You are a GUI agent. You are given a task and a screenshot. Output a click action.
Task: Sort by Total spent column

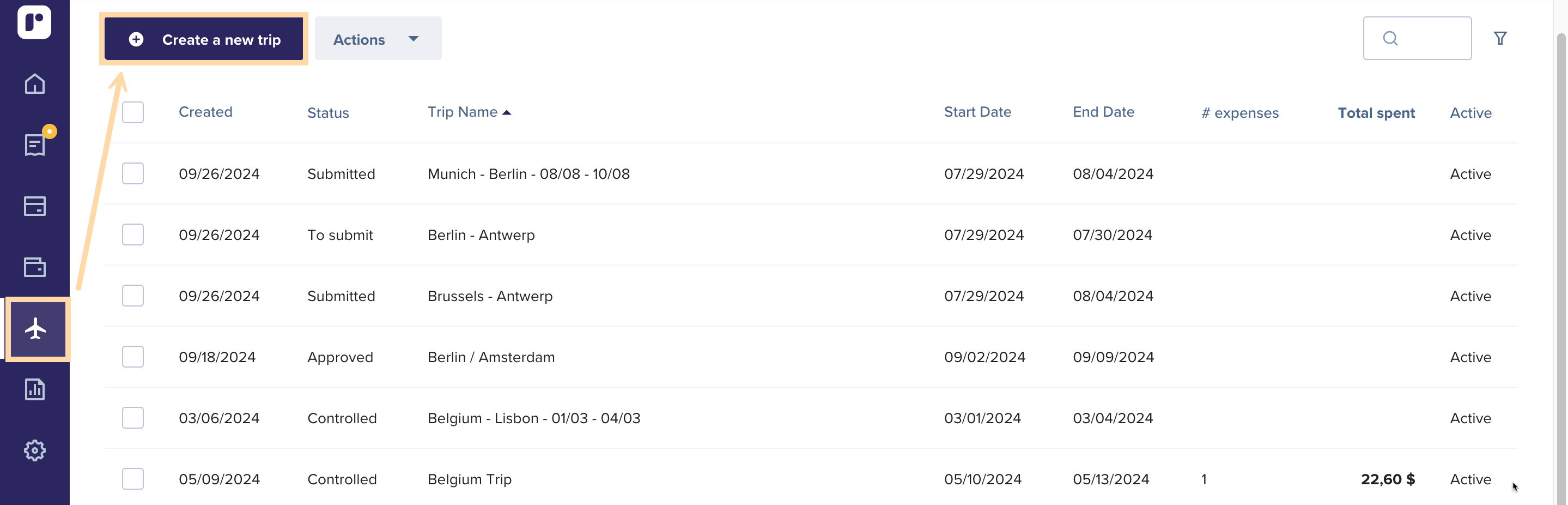pos(1376,113)
